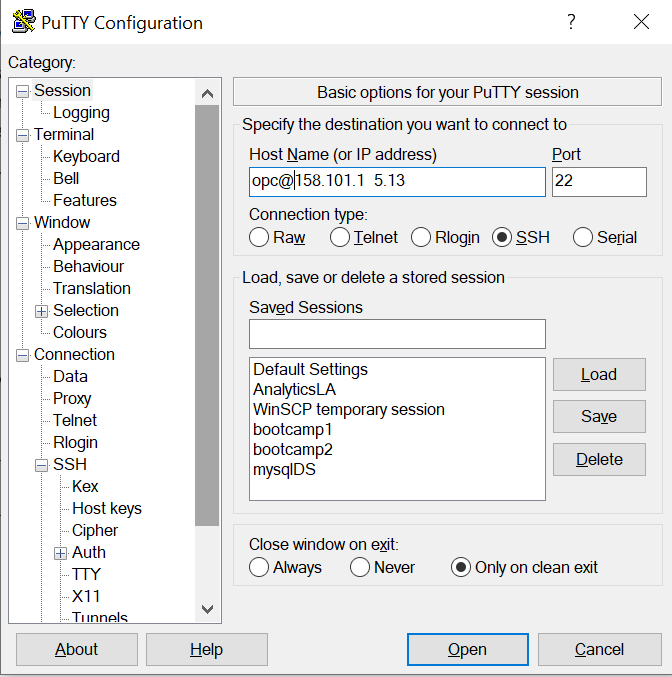Screen dimensions: 672x677
Task: Click the title bar help question mark
Action: (x=571, y=22)
